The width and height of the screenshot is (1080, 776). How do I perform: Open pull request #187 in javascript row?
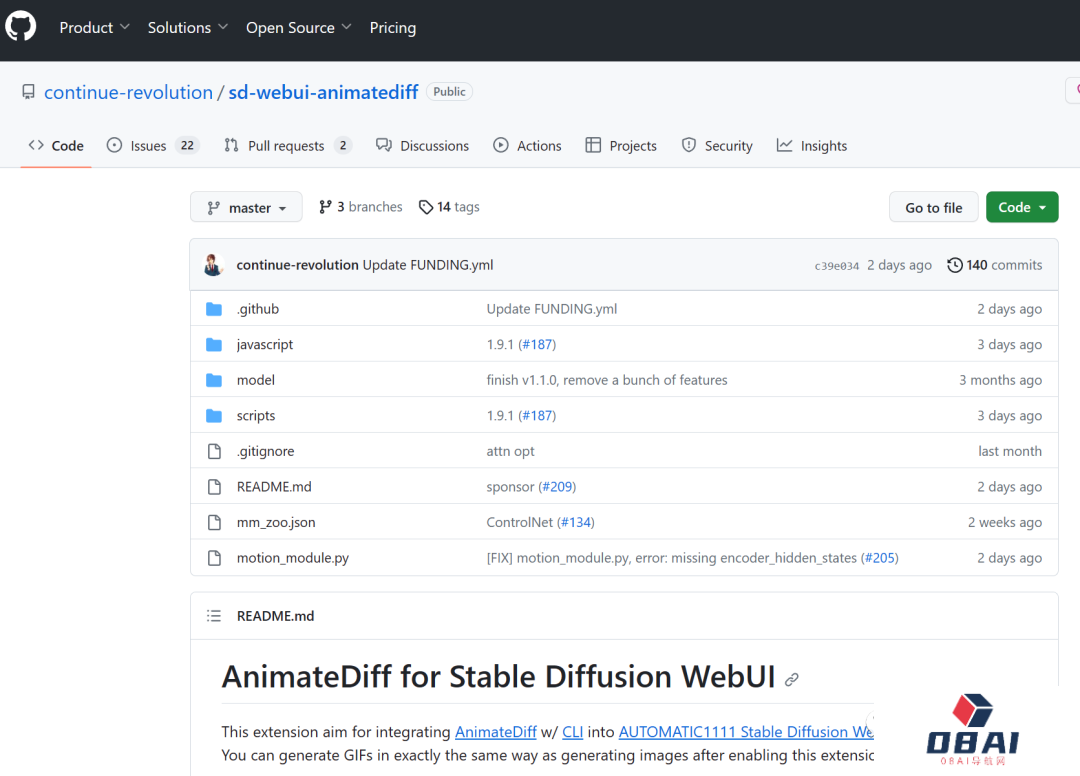537,344
